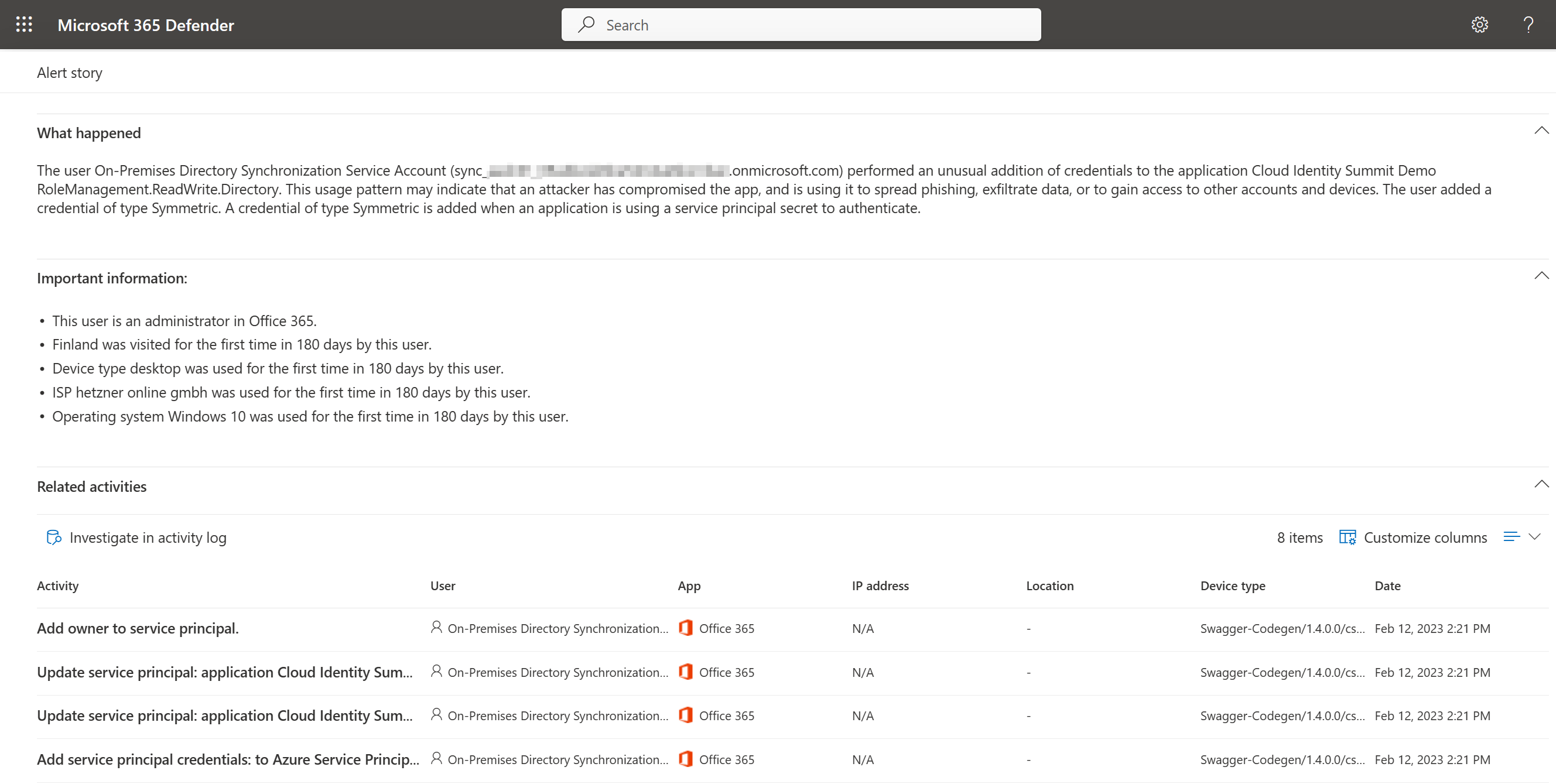Collapse the Related activities section
This screenshot has height=784, width=1556.
(1541, 484)
